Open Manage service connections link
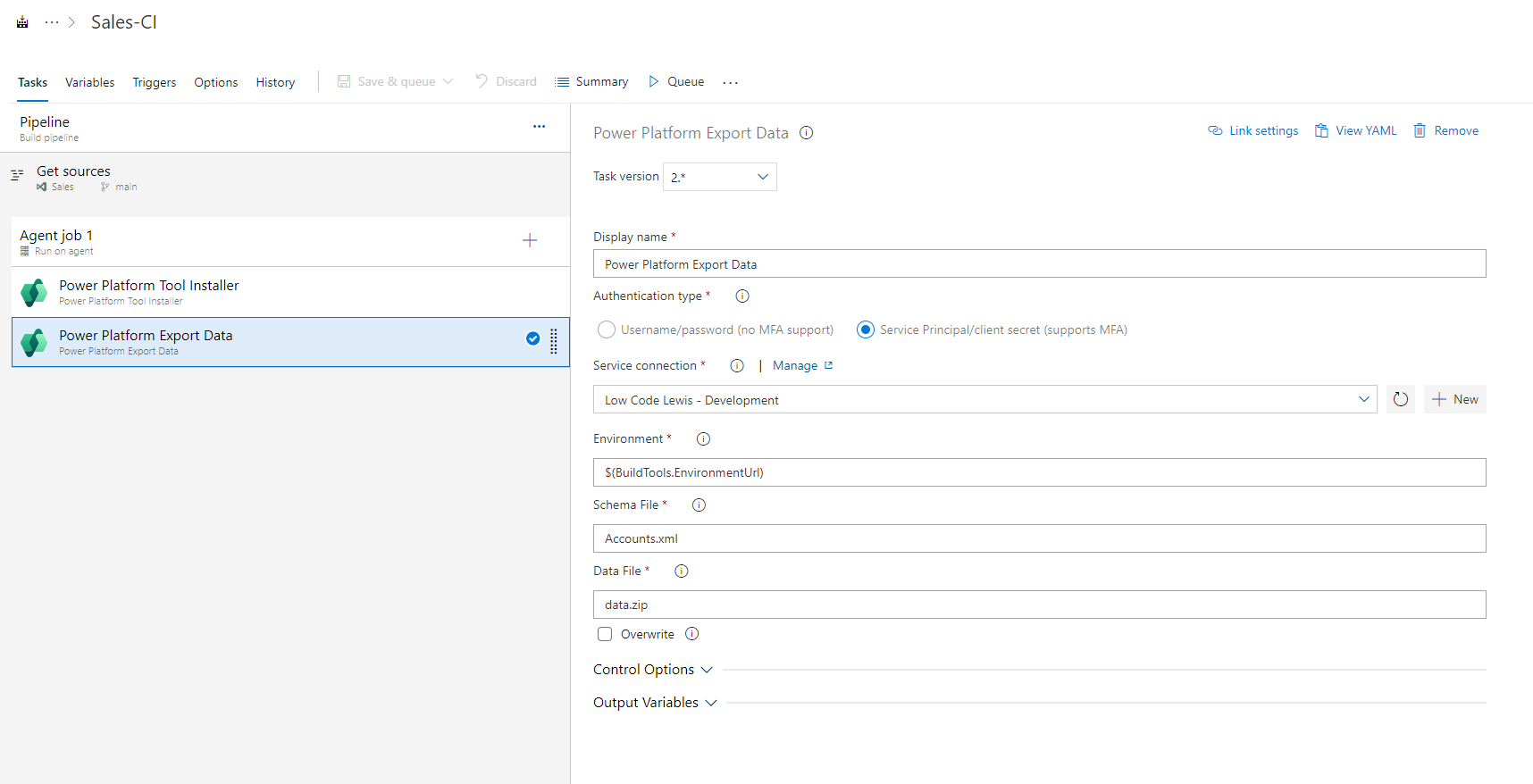 pyautogui.click(x=803, y=366)
